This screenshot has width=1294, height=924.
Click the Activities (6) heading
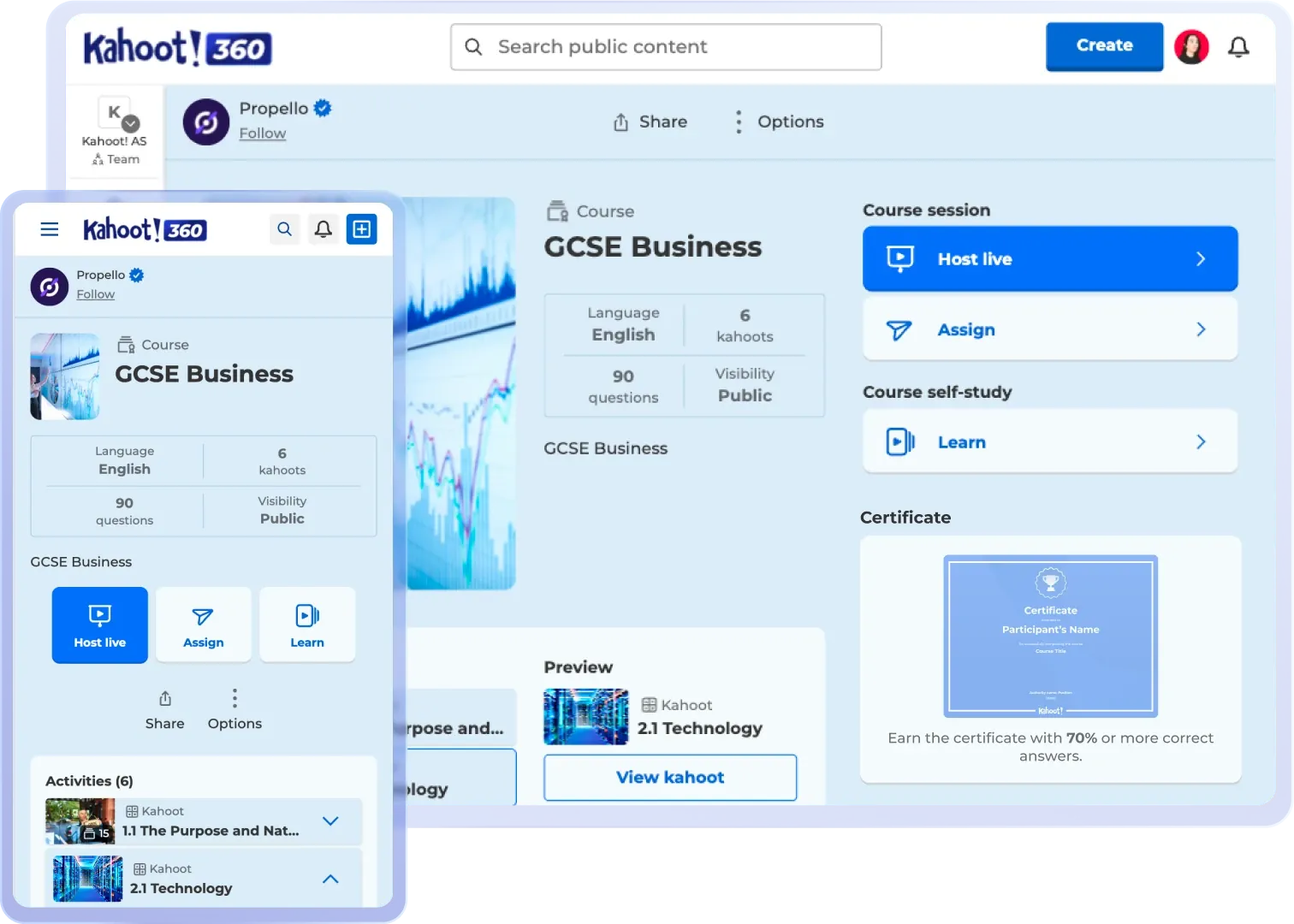pos(89,781)
